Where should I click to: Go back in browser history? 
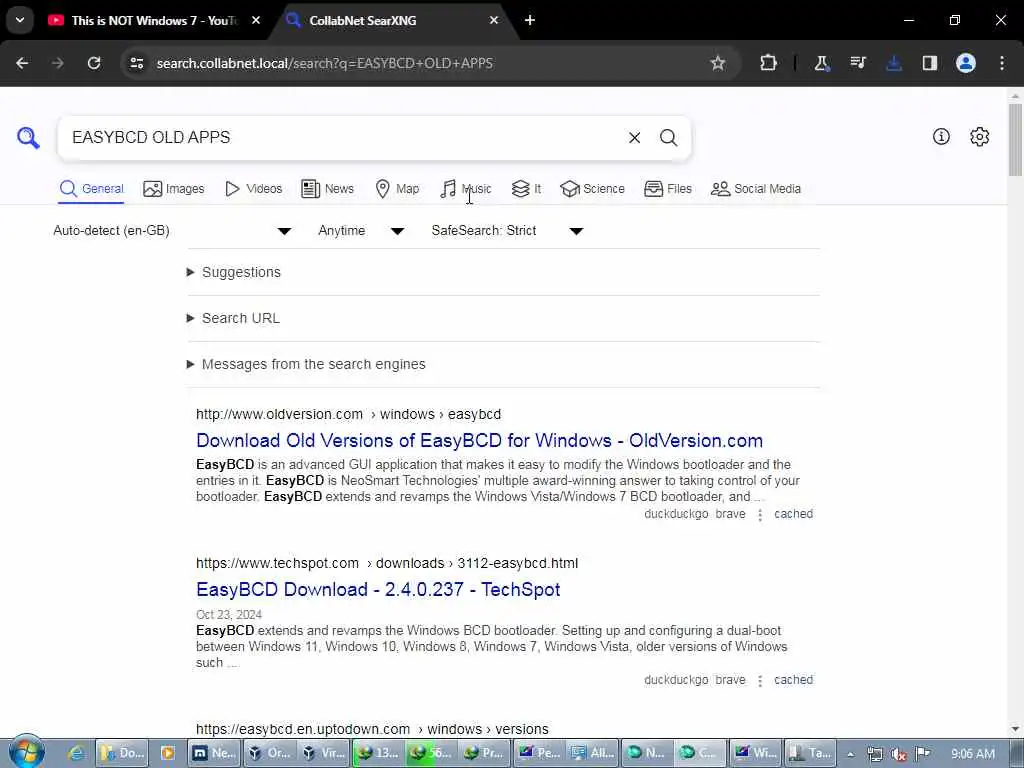point(22,63)
